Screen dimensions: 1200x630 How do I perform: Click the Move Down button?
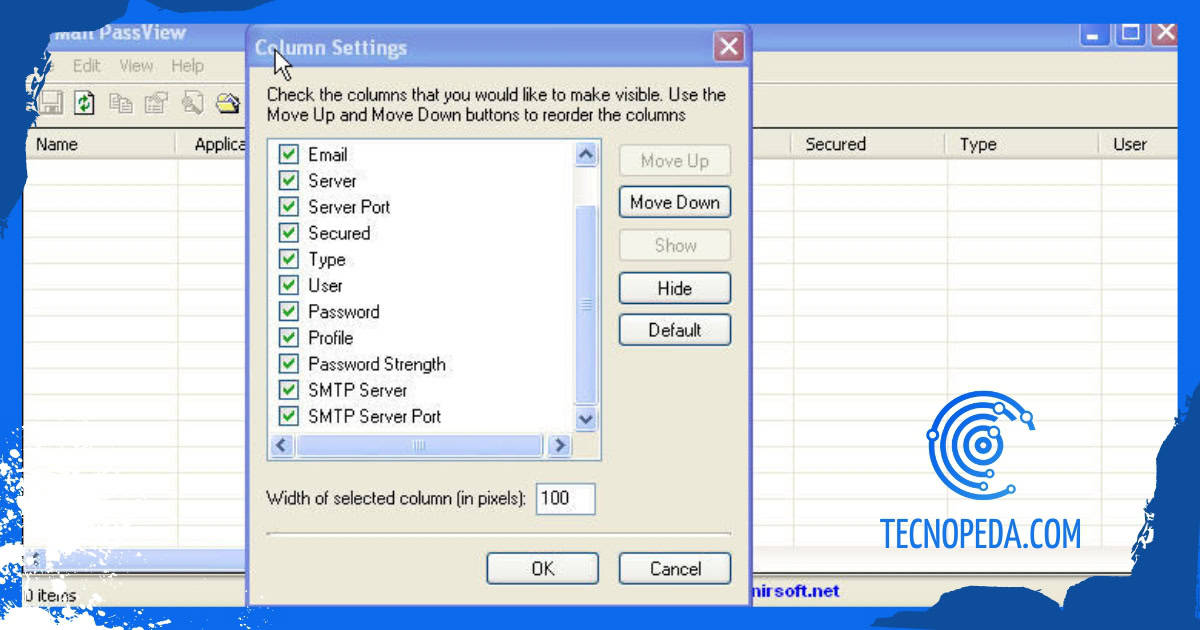(675, 203)
